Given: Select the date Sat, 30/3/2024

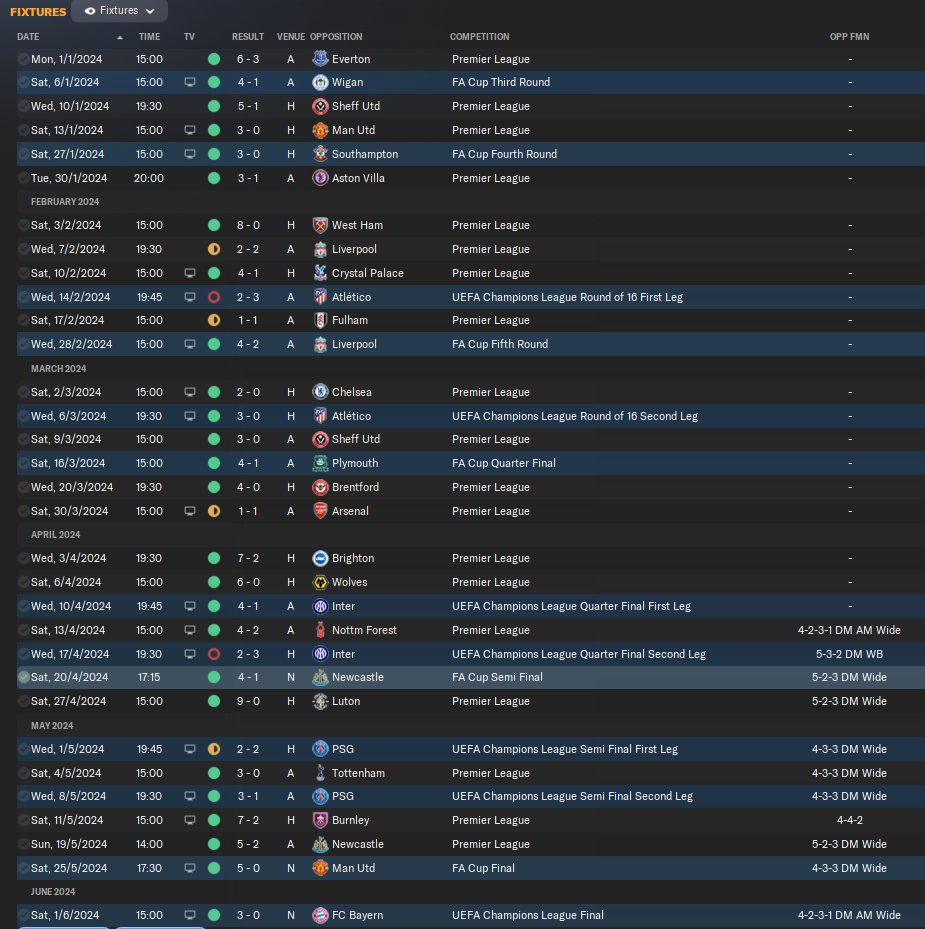Looking at the screenshot, I should (x=69, y=511).
